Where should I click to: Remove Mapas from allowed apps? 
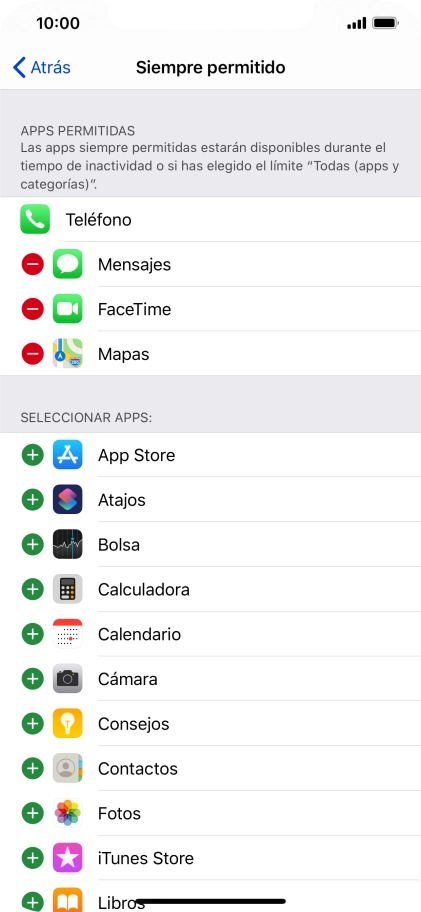pyautogui.click(x=33, y=354)
